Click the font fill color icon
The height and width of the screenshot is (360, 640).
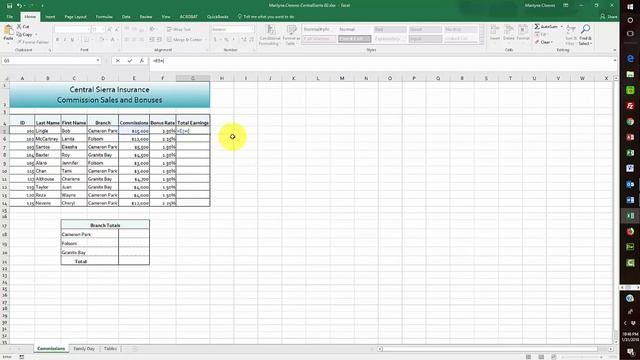[101, 40]
